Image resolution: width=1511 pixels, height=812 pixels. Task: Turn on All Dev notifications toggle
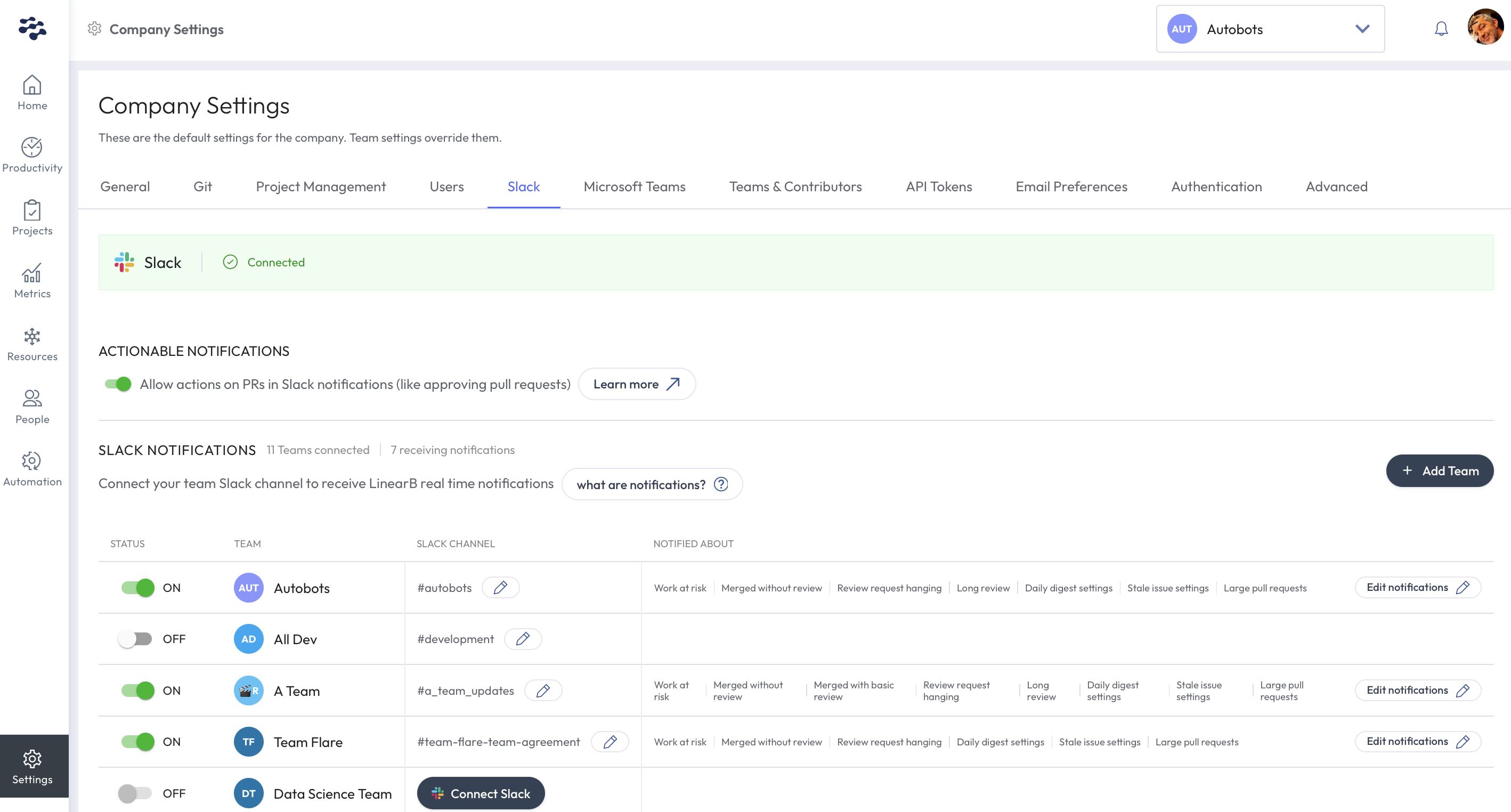(135, 639)
